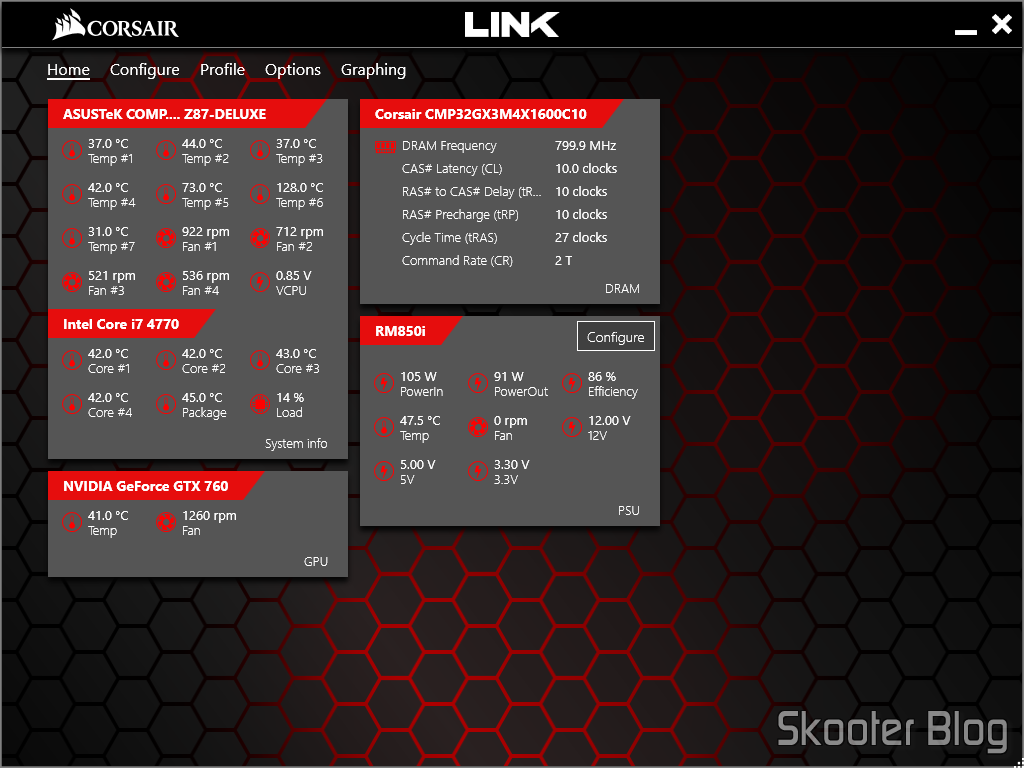The height and width of the screenshot is (768, 1024).
Task: Click the DRAM label in memory panel
Action: click(622, 289)
